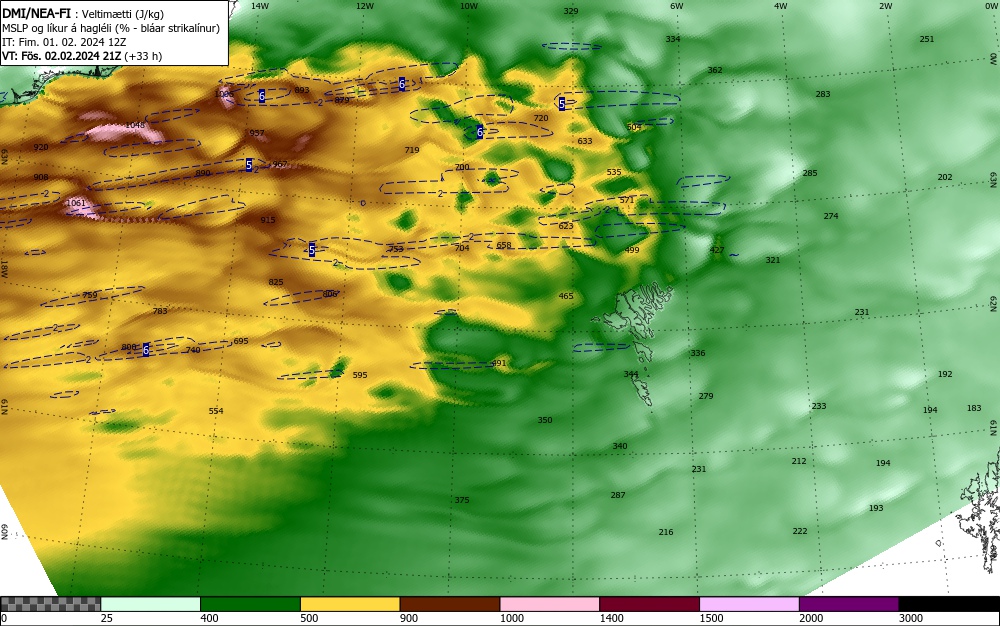Click the map value '202'
Image resolution: width=1000 pixels, height=626 pixels.
(945, 177)
